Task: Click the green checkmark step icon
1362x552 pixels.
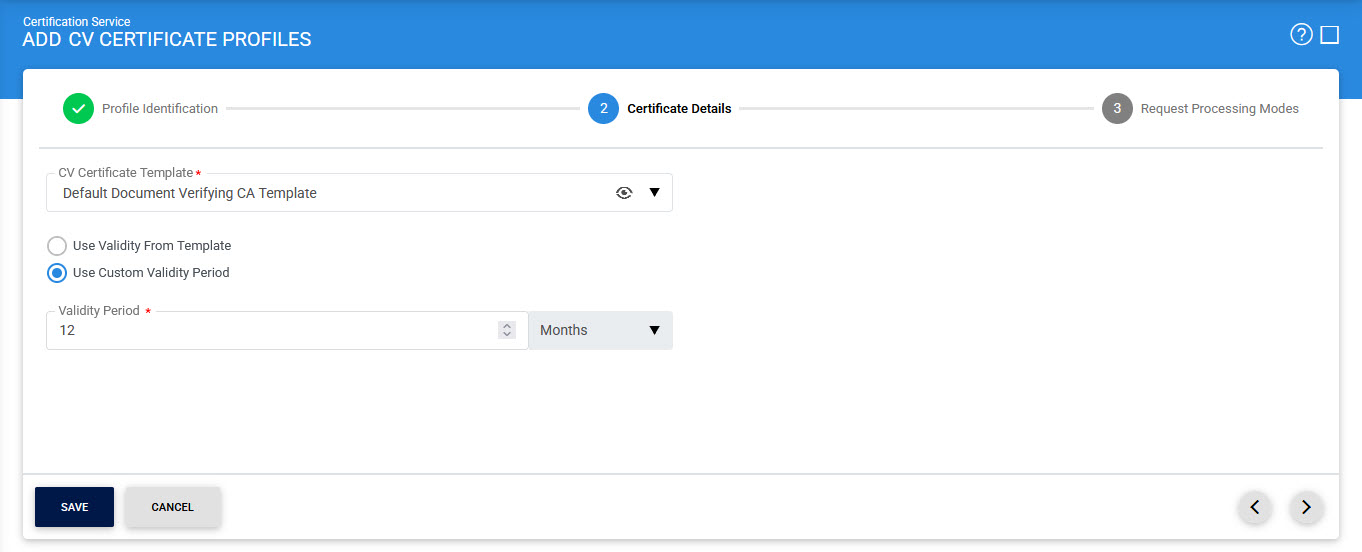Action: 78,109
